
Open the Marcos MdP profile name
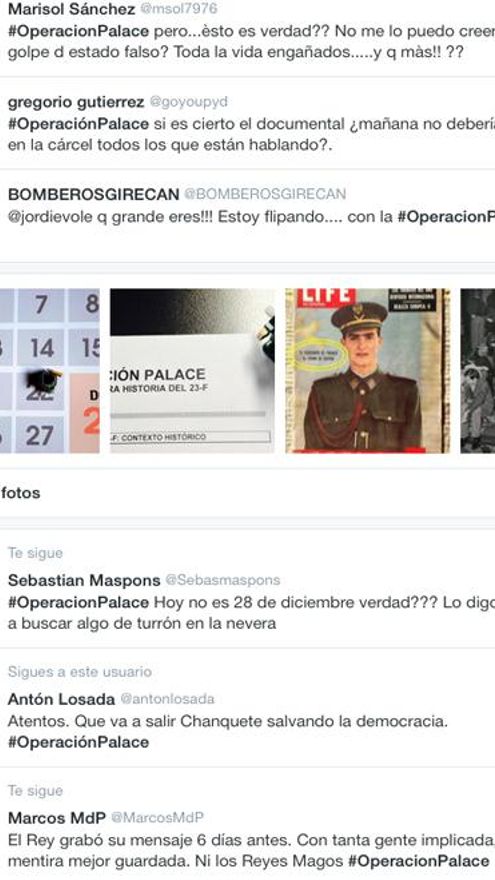click(x=57, y=818)
